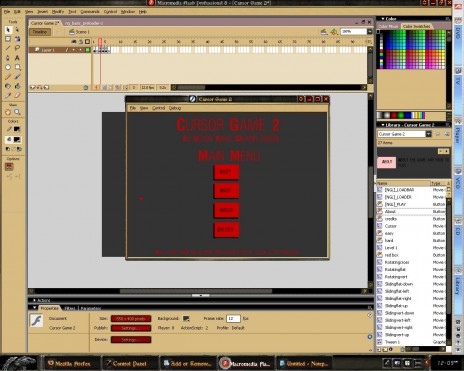The width and height of the screenshot is (464, 371).
Task: Open the Color panel options menu
Action: point(447,19)
